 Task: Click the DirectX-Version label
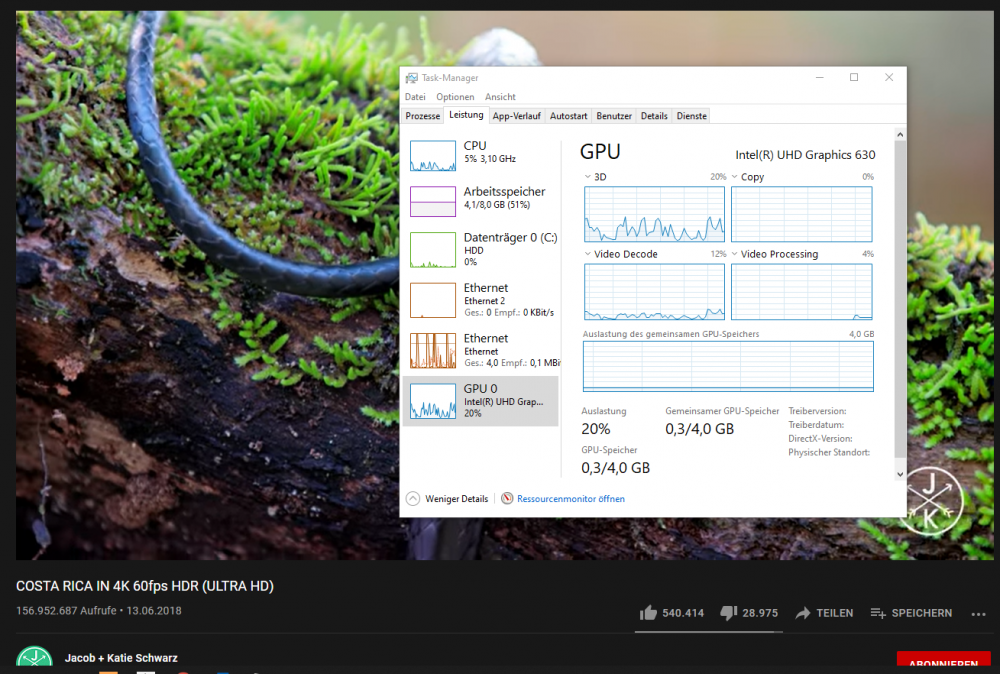click(x=820, y=439)
